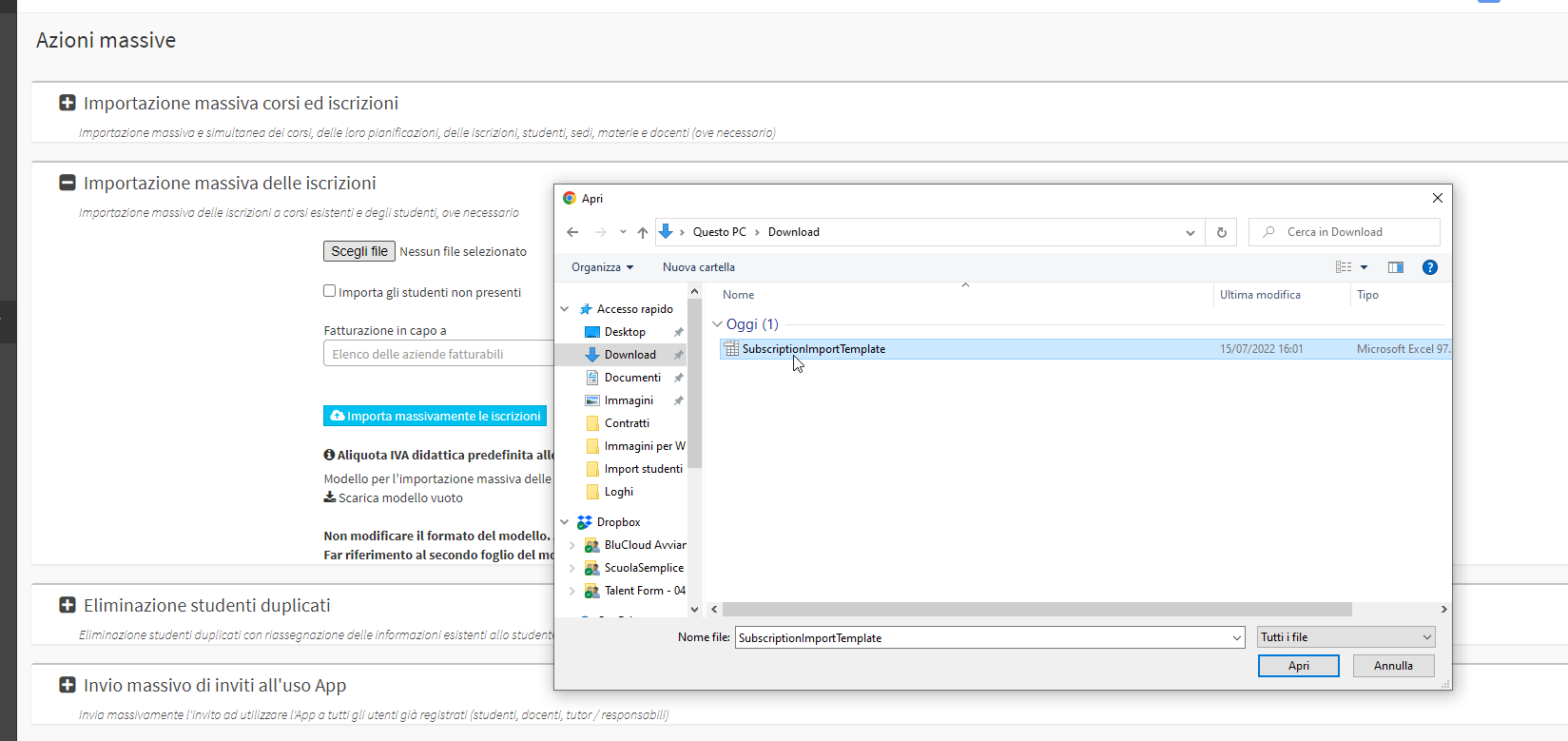Click the Aliquota IVA info icon
This screenshot has width=1568, height=741.
point(329,455)
